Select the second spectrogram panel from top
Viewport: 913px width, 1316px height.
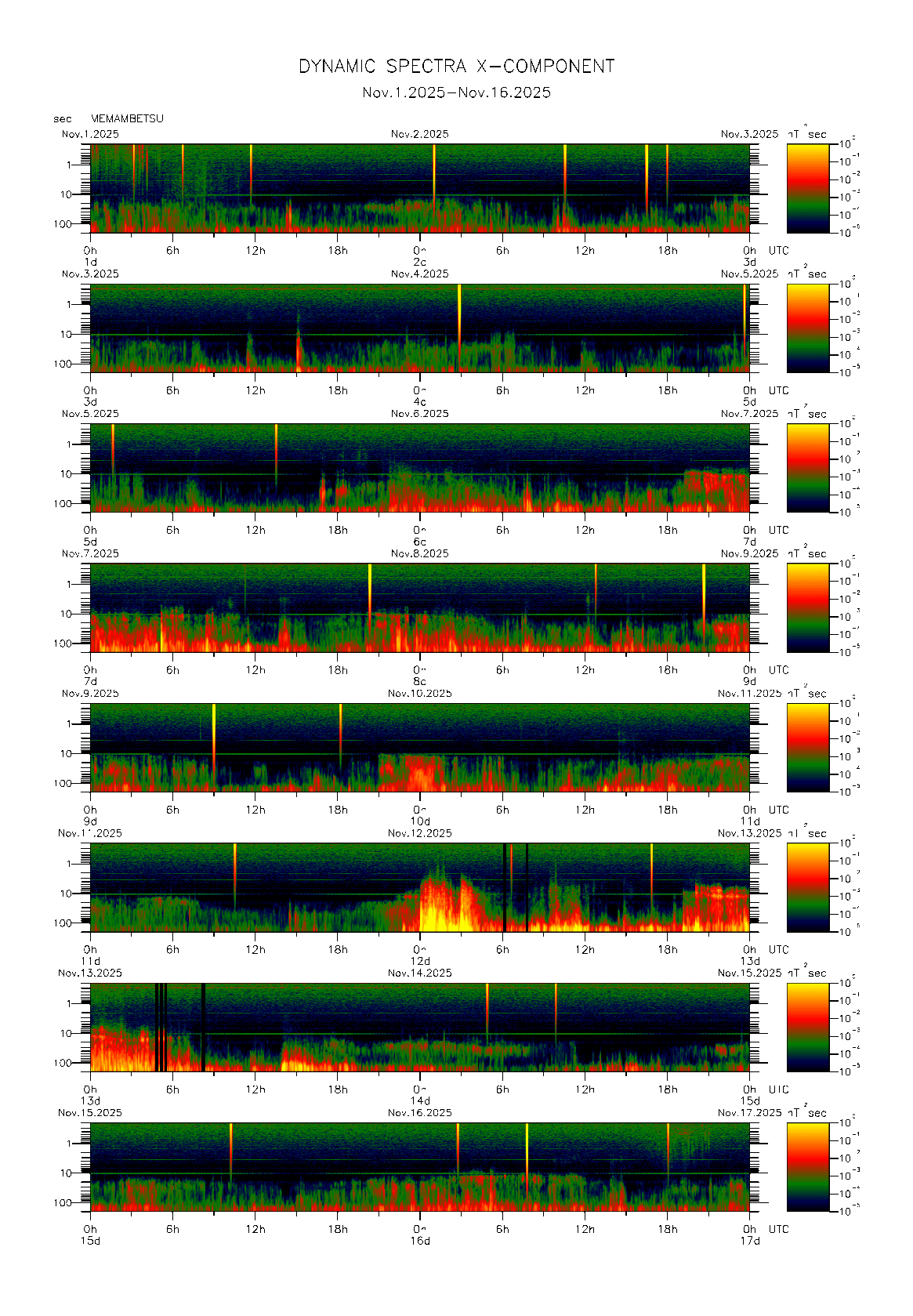[419, 328]
